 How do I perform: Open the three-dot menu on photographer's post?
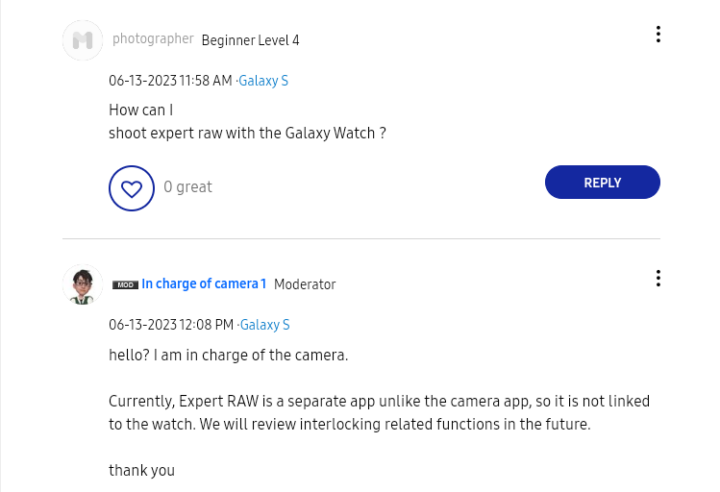pyautogui.click(x=658, y=34)
